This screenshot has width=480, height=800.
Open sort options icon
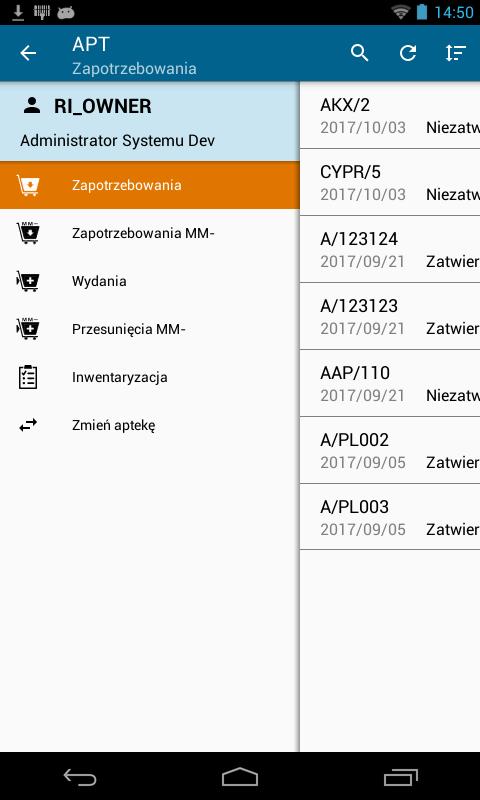coord(456,53)
